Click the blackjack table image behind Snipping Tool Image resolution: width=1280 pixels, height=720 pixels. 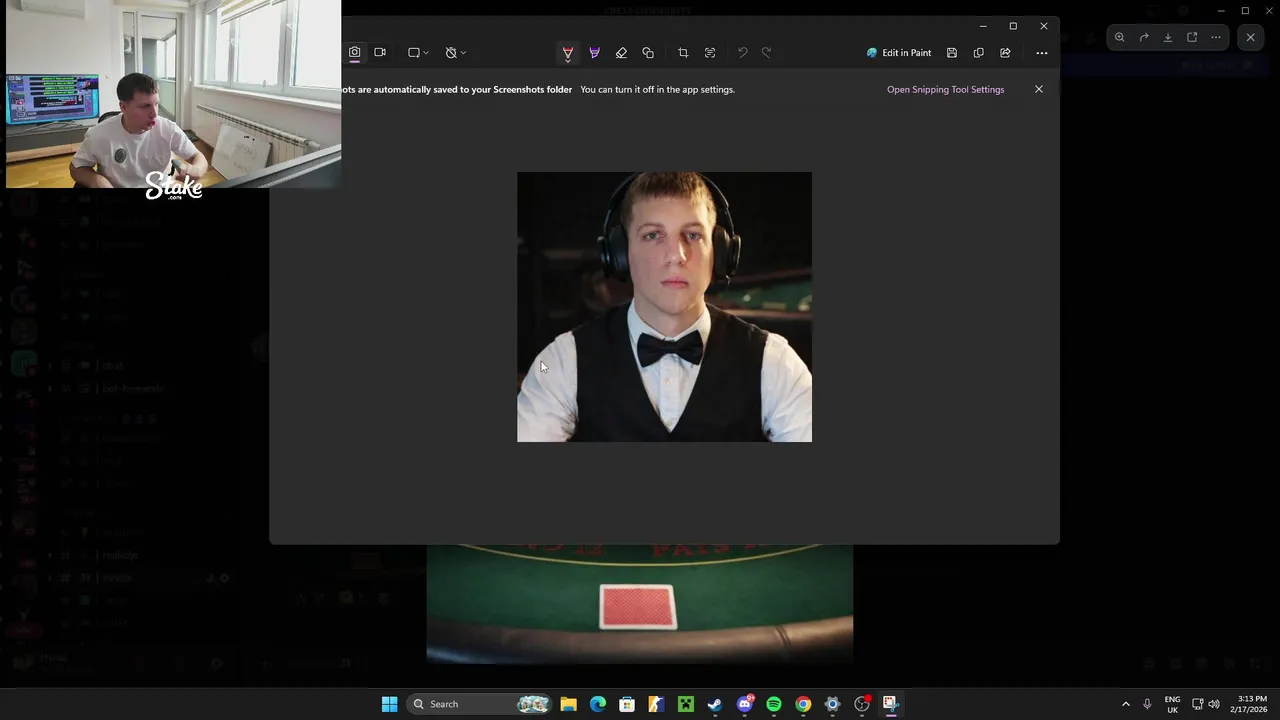(640, 604)
